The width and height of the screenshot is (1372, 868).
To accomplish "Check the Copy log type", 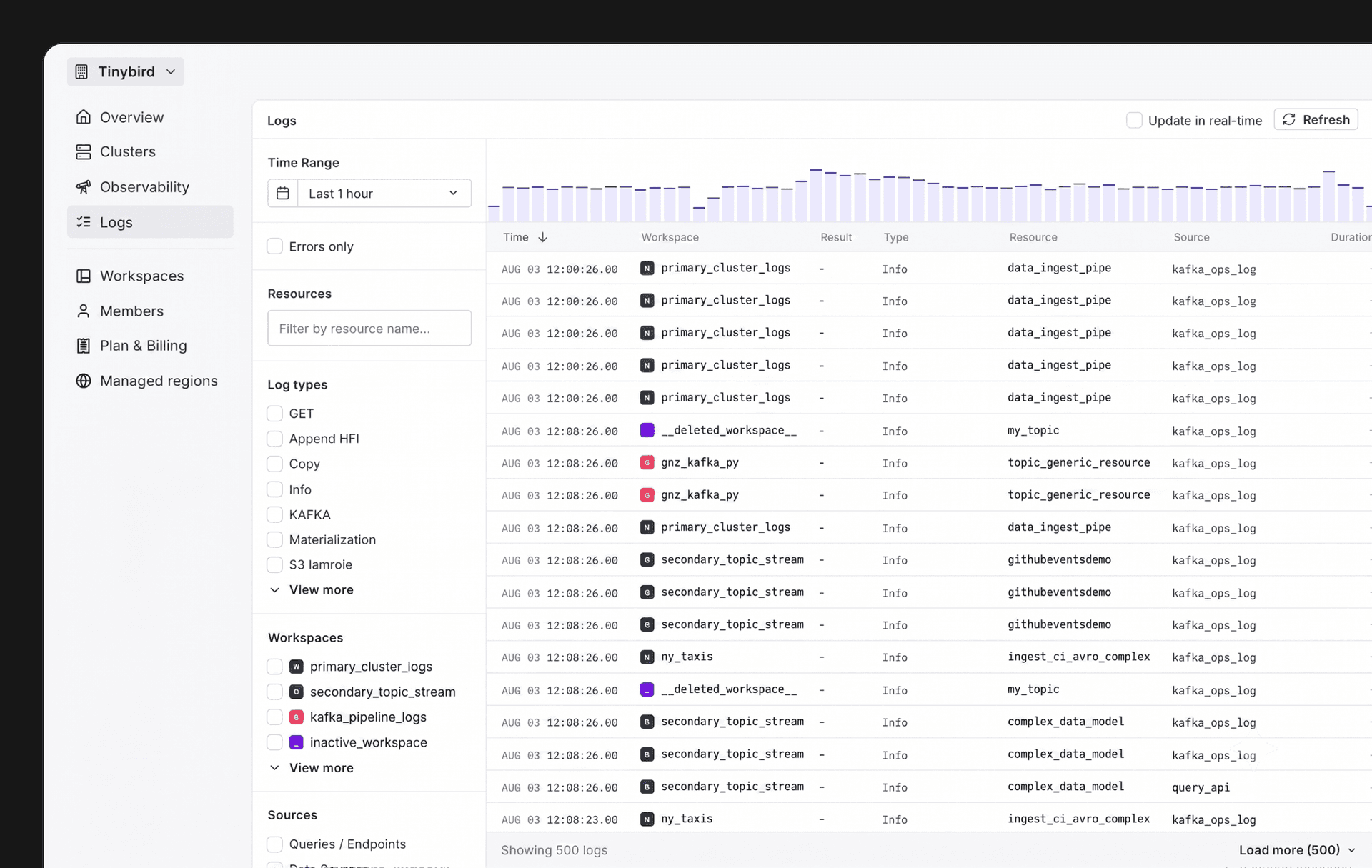I will 274,464.
